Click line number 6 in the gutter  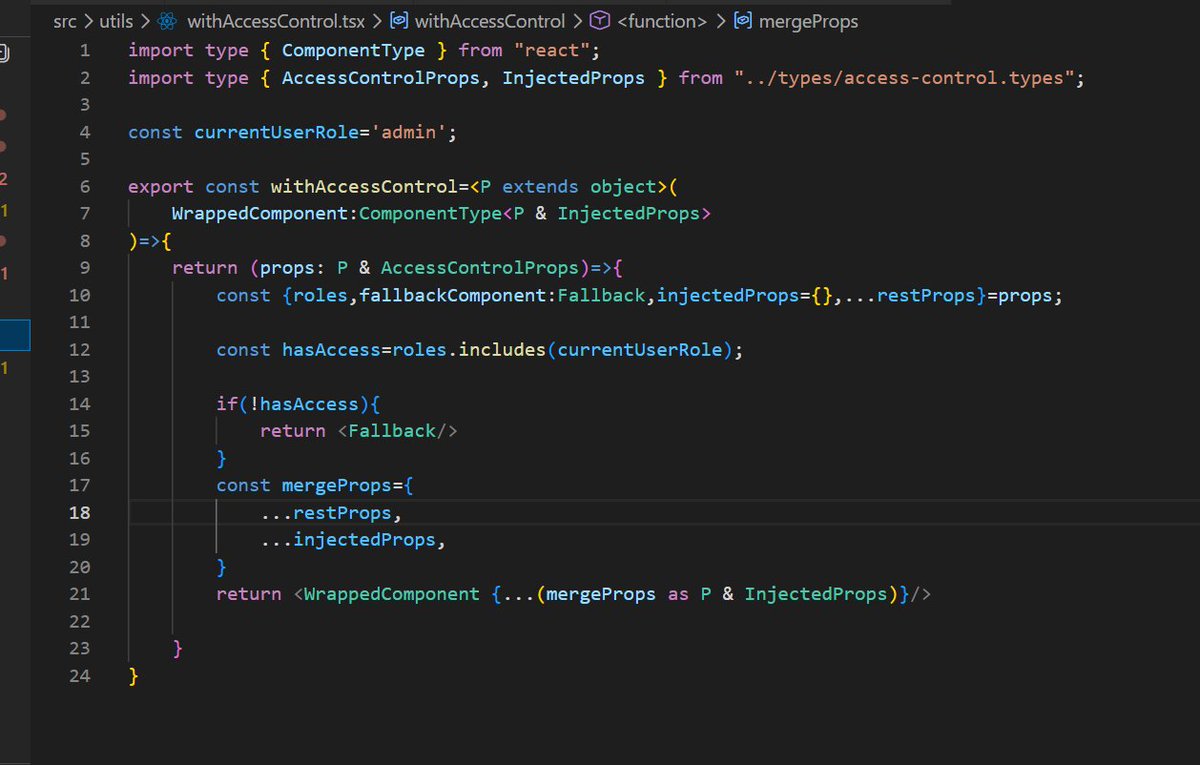click(85, 186)
